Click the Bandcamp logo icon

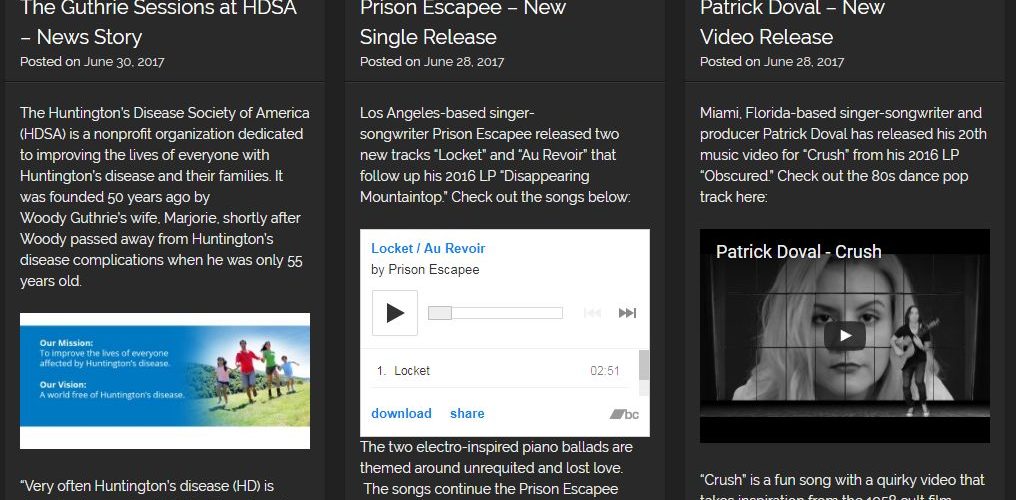pos(625,415)
